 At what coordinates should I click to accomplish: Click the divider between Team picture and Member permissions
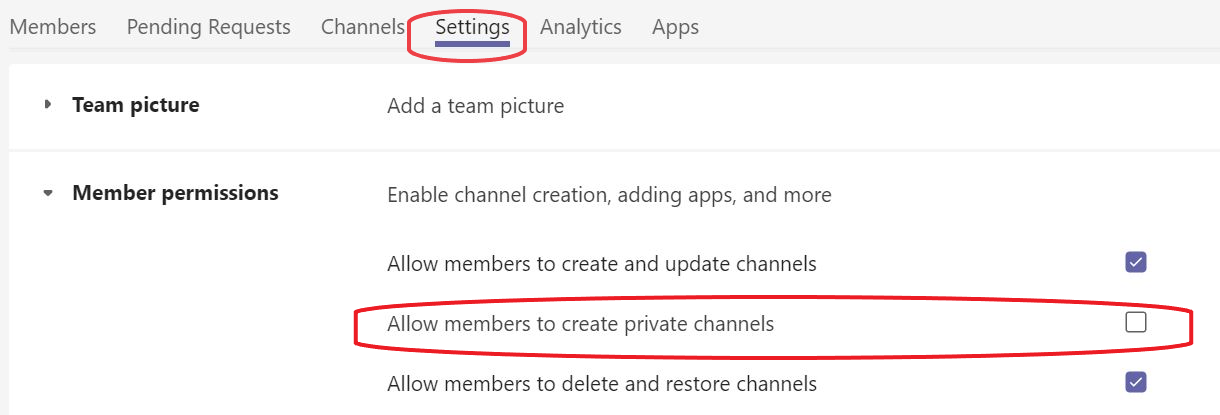pyautogui.click(x=614, y=151)
